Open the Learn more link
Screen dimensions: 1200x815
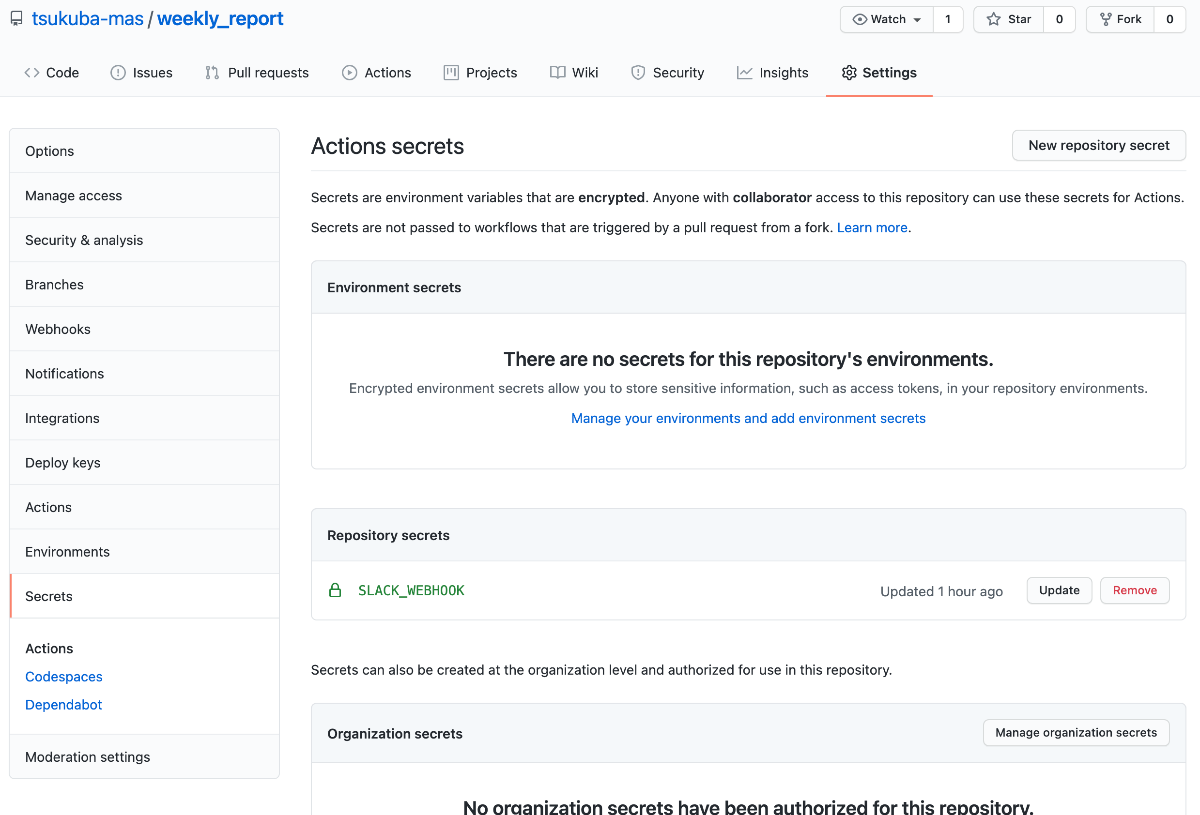(x=874, y=228)
